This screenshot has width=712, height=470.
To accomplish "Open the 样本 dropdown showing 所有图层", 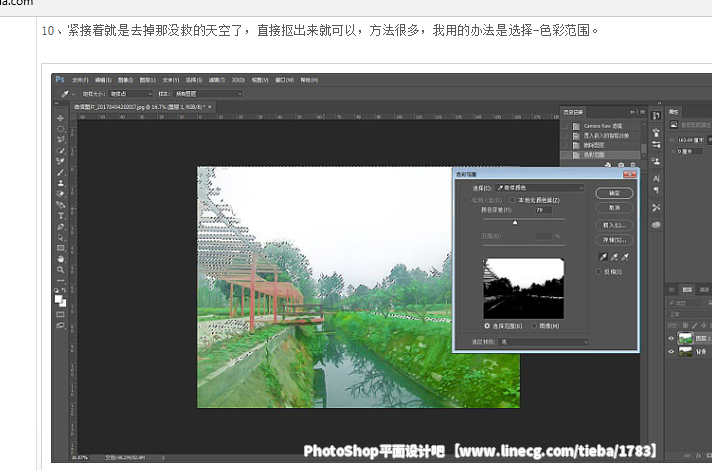I will coord(208,94).
